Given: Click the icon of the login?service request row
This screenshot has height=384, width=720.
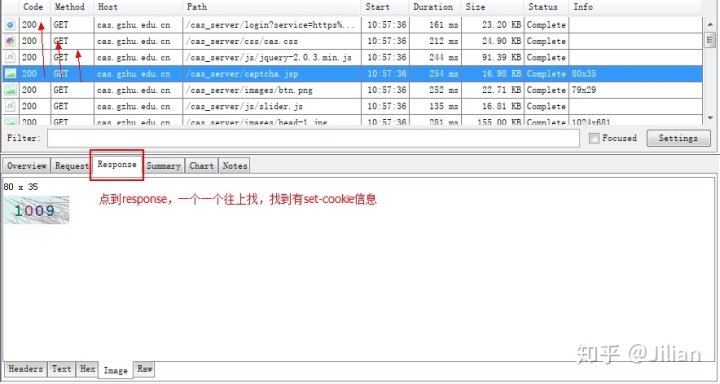Looking at the screenshot, I should pos(10,25).
